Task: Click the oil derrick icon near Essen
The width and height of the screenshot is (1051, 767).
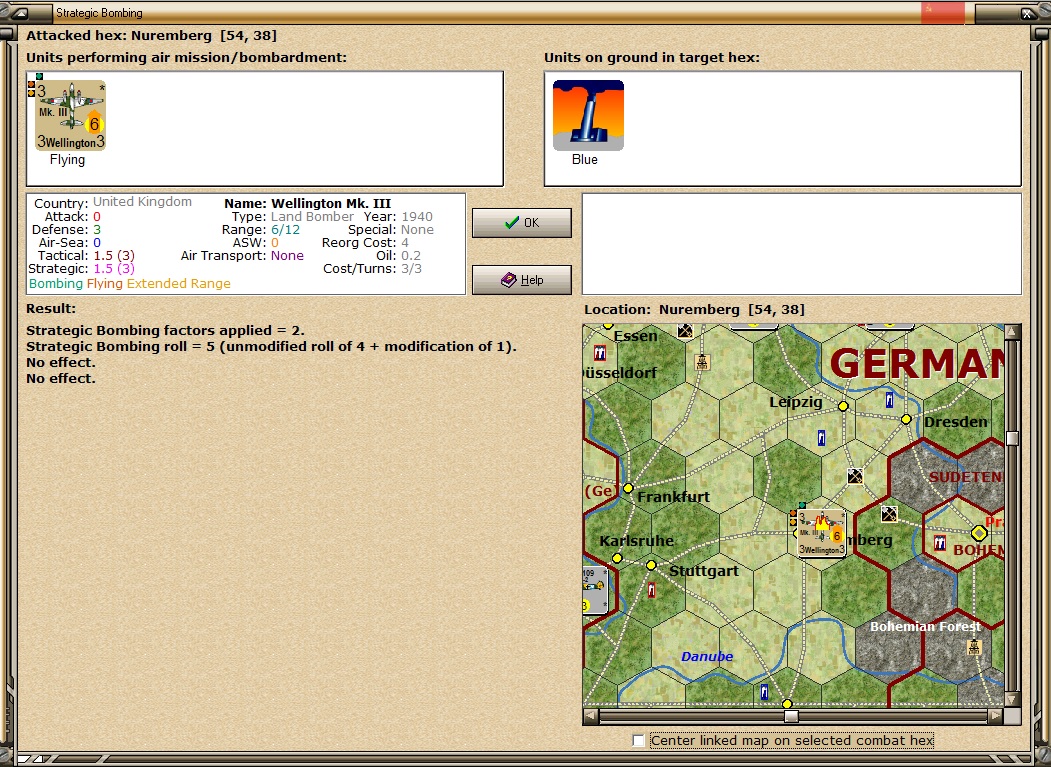Action: [x=702, y=363]
